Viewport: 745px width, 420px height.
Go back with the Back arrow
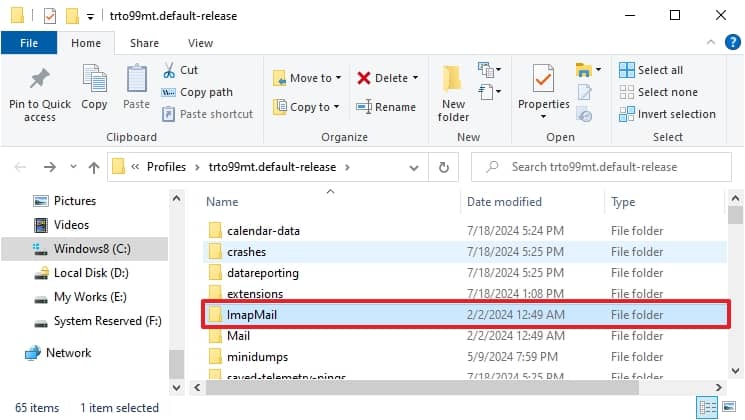[20, 167]
